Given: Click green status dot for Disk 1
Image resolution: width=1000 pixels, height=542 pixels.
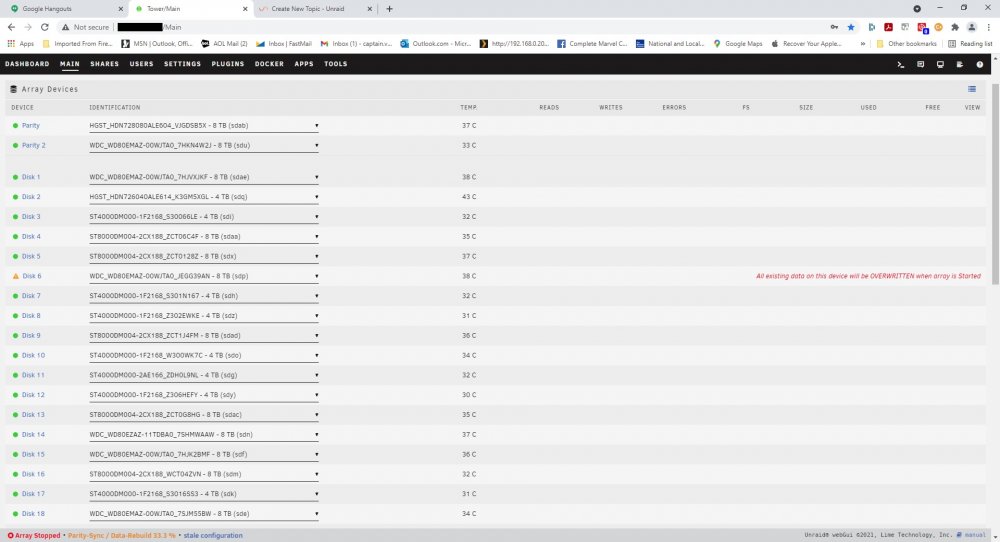Looking at the screenshot, I should click(x=15, y=177).
